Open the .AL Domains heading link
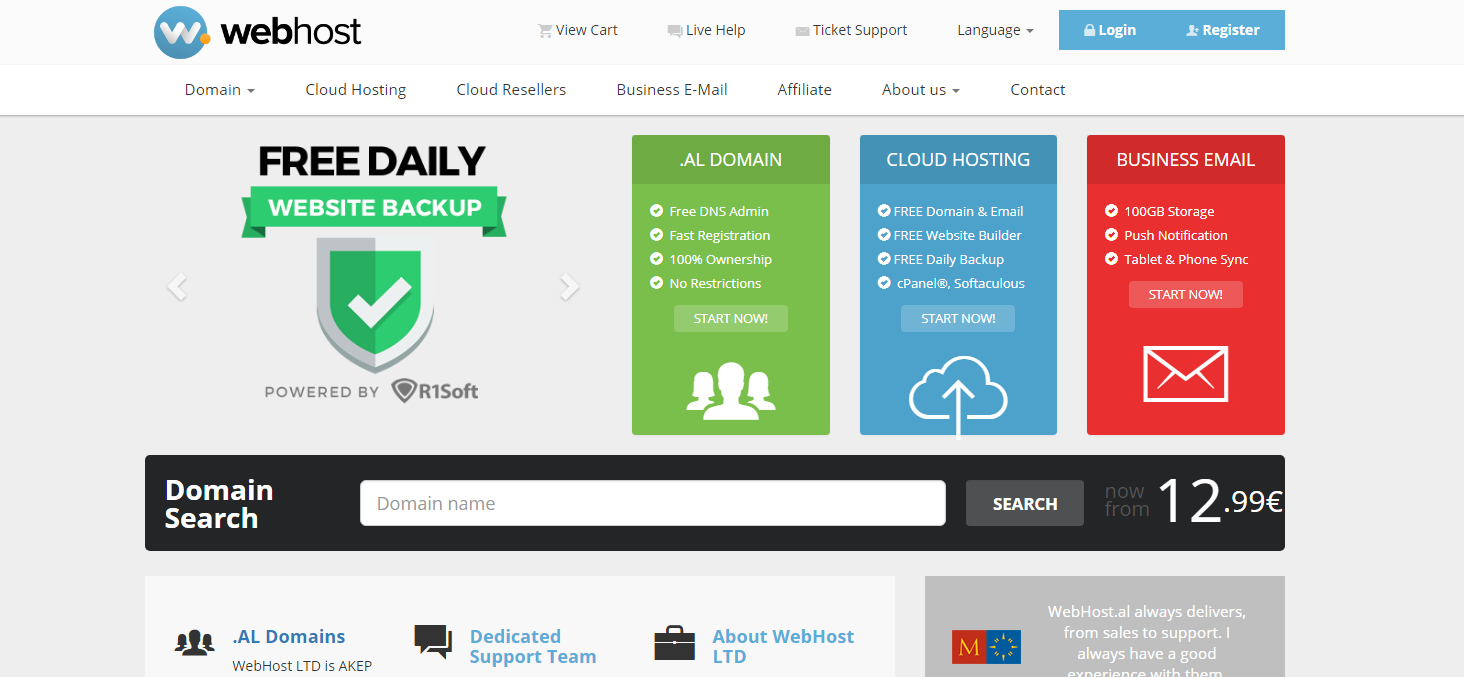Screen dimensions: 1464x677 [x=289, y=637]
